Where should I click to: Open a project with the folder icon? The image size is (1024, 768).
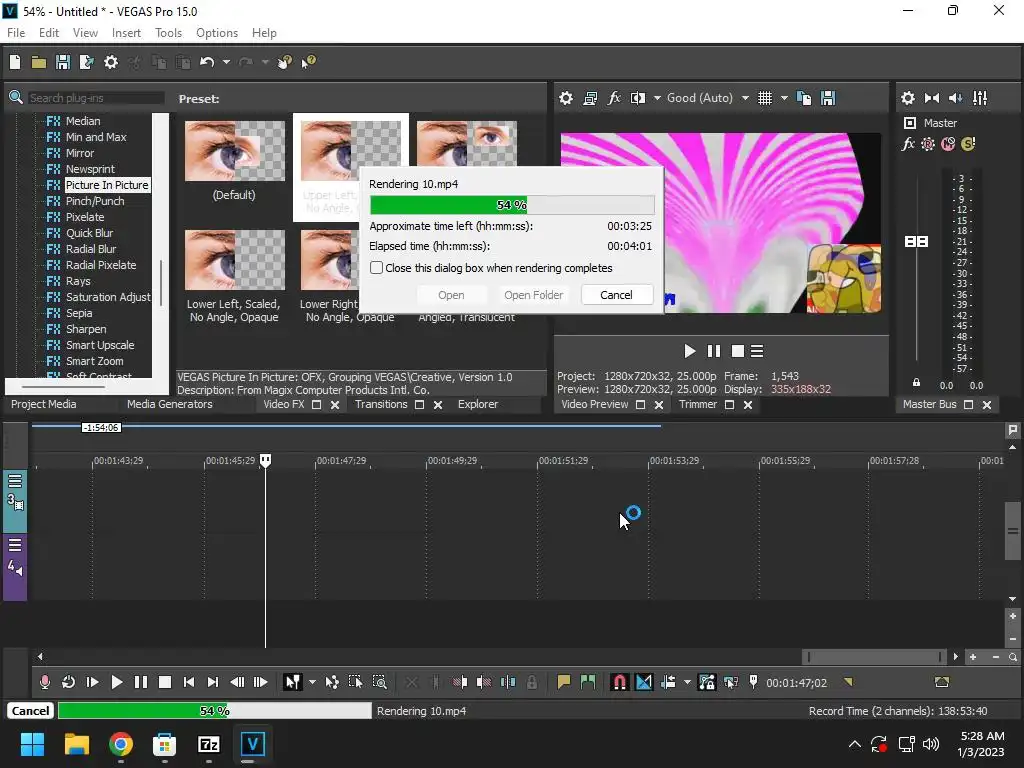[39, 62]
